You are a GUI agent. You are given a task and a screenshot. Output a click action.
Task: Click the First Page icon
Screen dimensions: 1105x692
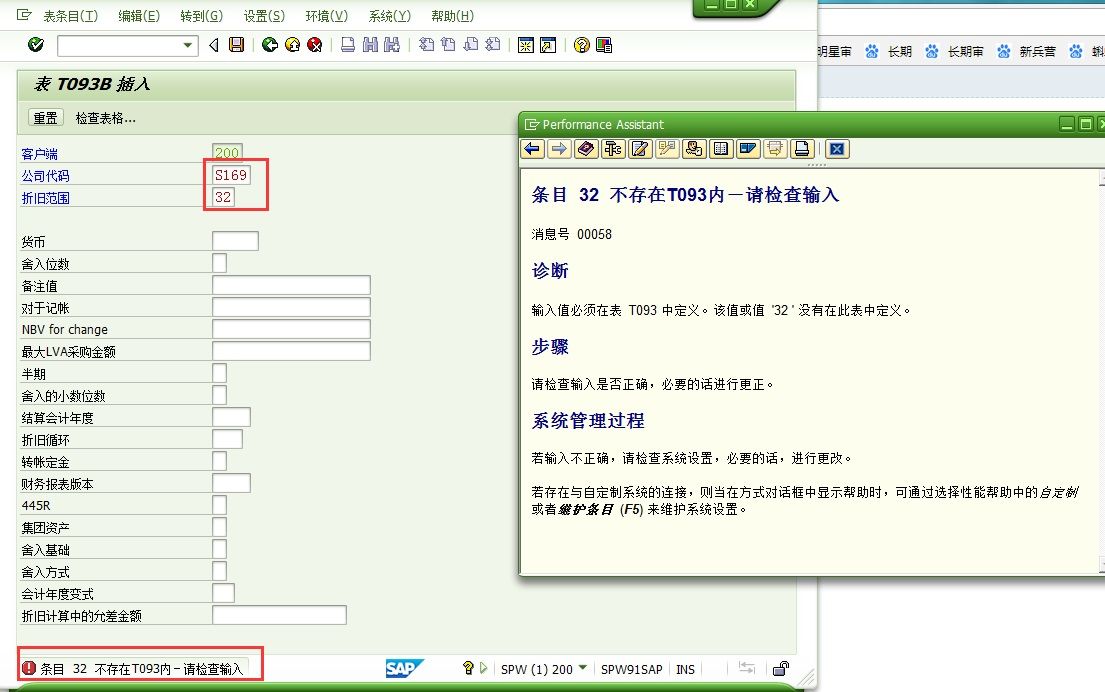coord(426,45)
